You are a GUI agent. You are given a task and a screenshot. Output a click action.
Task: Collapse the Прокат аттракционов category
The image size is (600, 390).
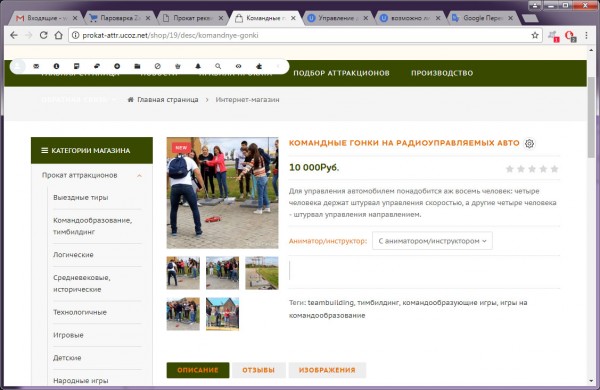click(139, 176)
